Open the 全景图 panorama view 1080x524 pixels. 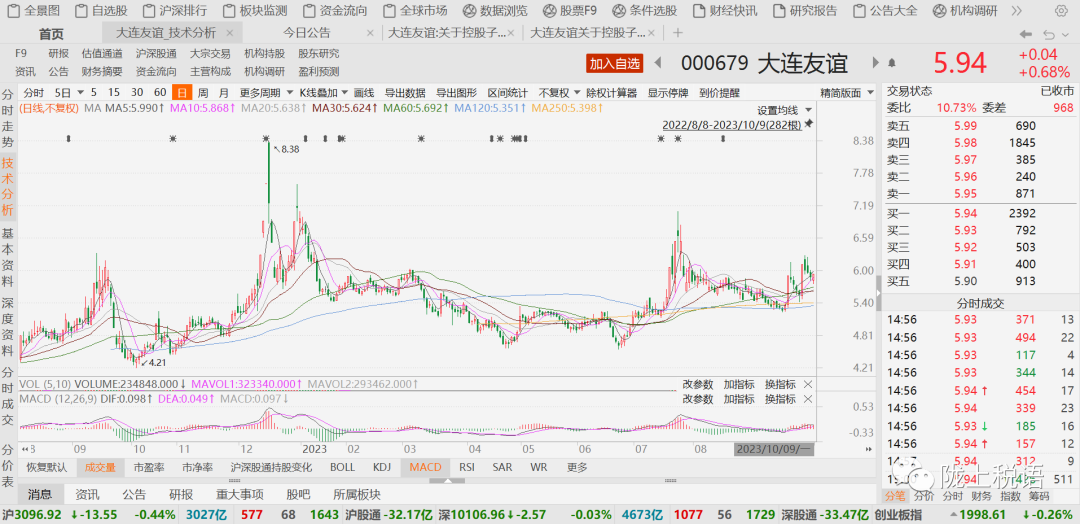[34, 10]
